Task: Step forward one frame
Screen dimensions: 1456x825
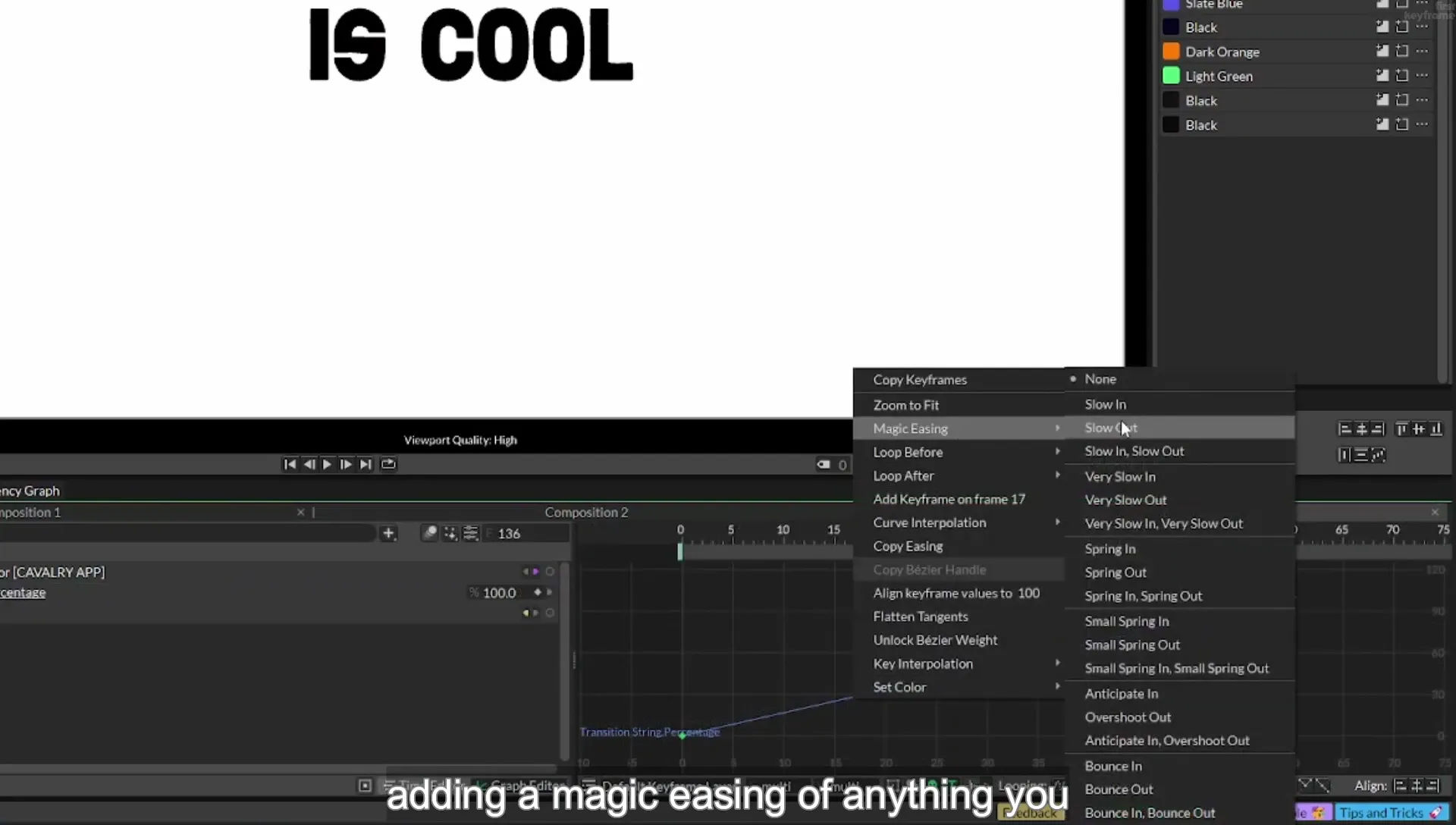Action: [x=346, y=464]
